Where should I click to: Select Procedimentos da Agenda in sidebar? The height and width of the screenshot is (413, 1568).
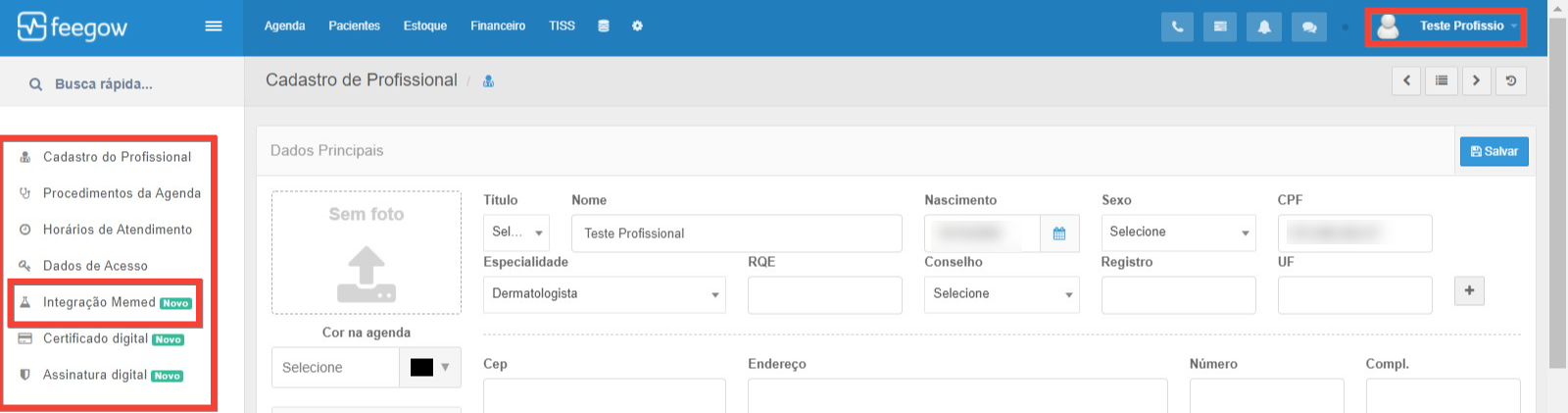(122, 193)
